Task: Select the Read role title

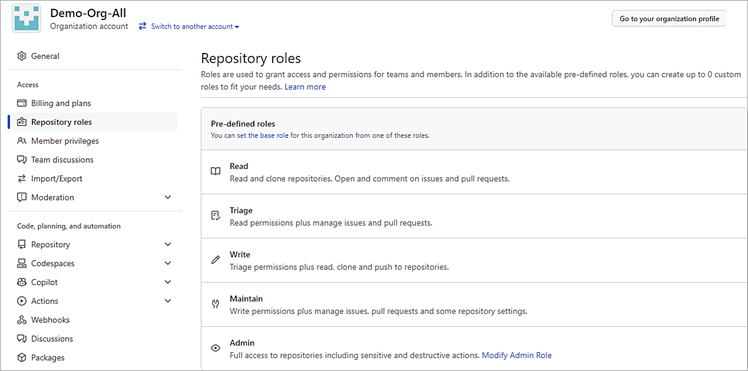Action: pos(239,166)
